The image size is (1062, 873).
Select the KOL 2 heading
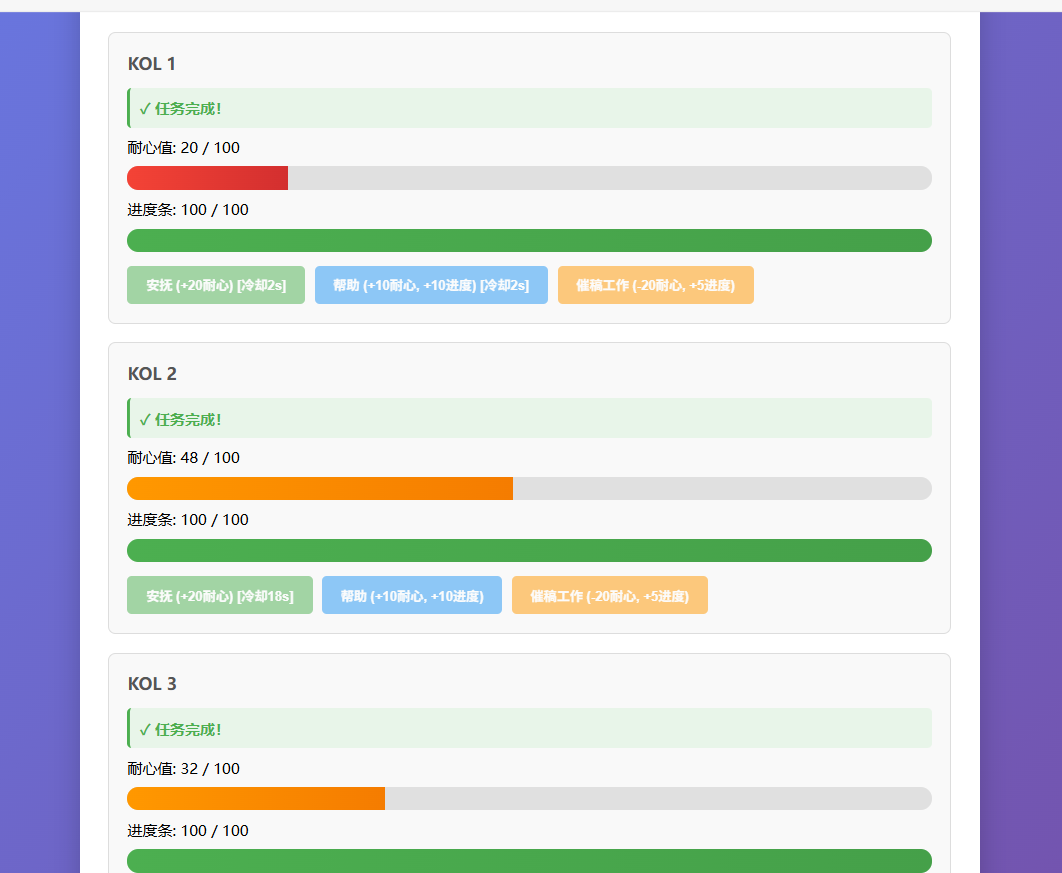point(152,374)
